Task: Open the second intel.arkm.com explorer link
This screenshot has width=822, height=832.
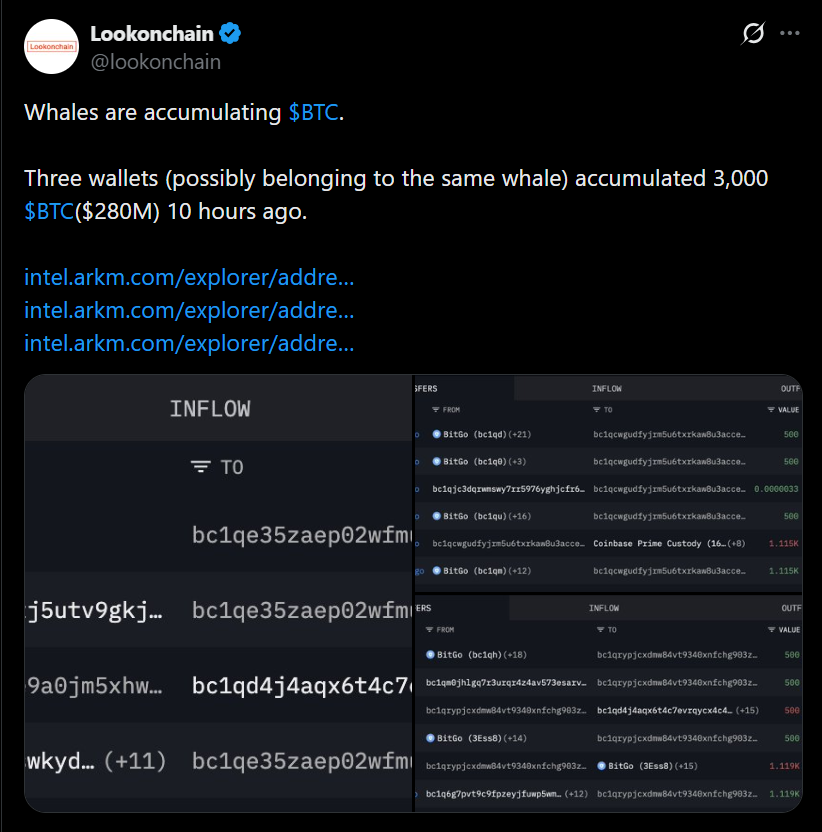Action: [189, 310]
